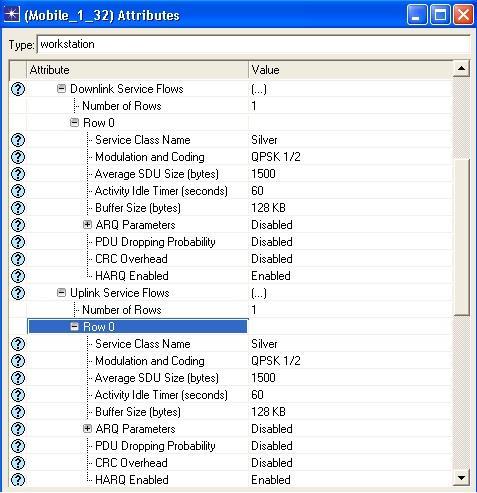Click Uplink Service Flows value (...)
477x493 pixels.
[259, 293]
